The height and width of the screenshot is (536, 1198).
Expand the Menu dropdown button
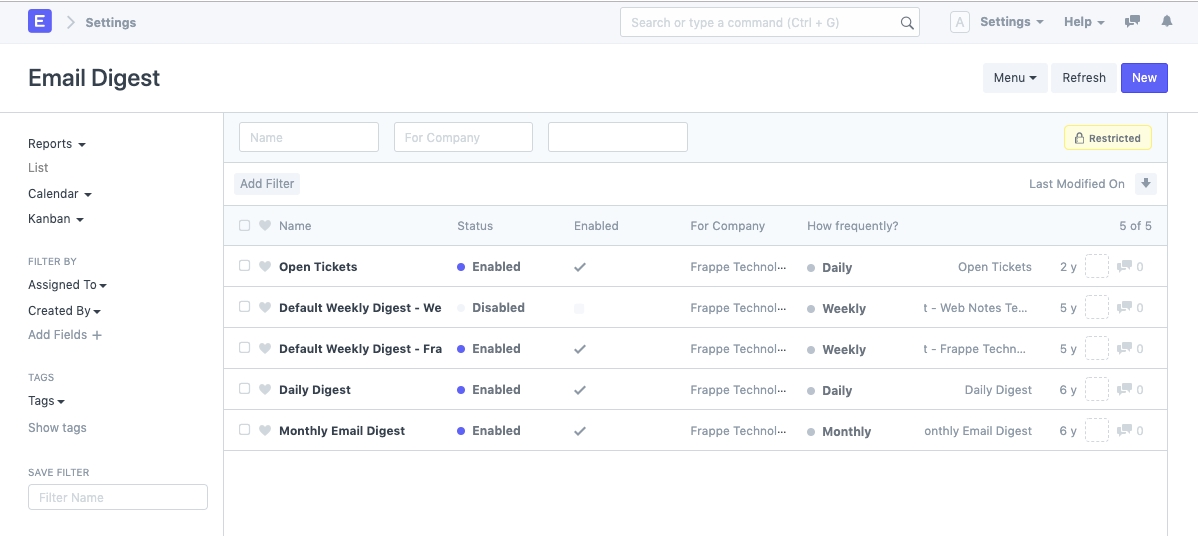[x=1014, y=78]
